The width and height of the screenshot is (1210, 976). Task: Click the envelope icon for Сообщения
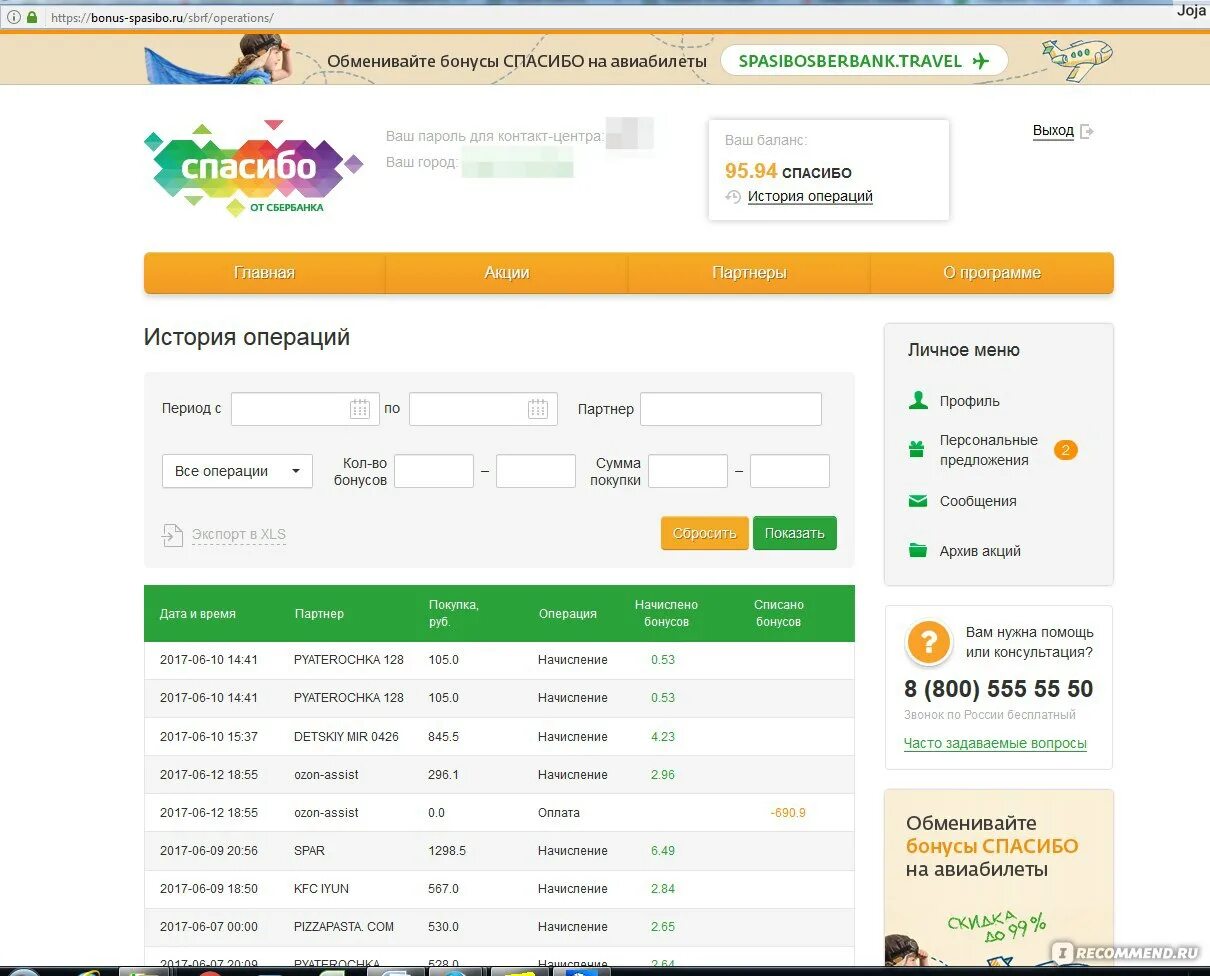pos(917,501)
